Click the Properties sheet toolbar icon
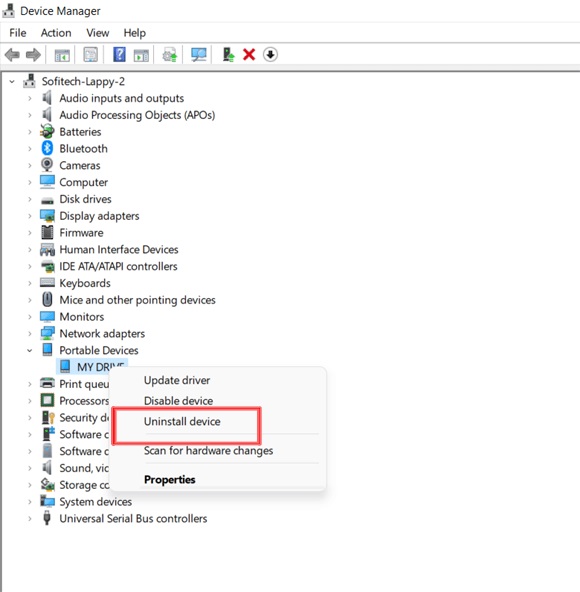The image size is (580, 592). point(91,55)
